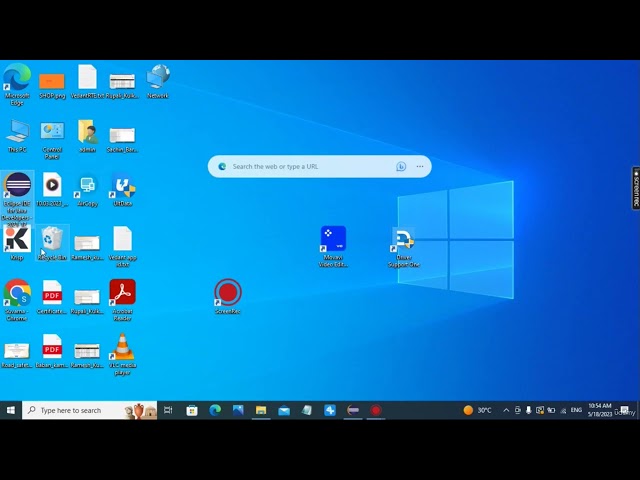Select the VLC media player desktop icon
Viewport: 640px width, 480px height.
pyautogui.click(x=122, y=347)
